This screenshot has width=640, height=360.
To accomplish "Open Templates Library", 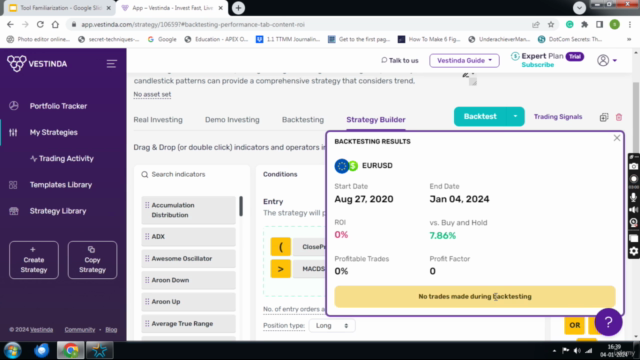I will pos(61,184).
